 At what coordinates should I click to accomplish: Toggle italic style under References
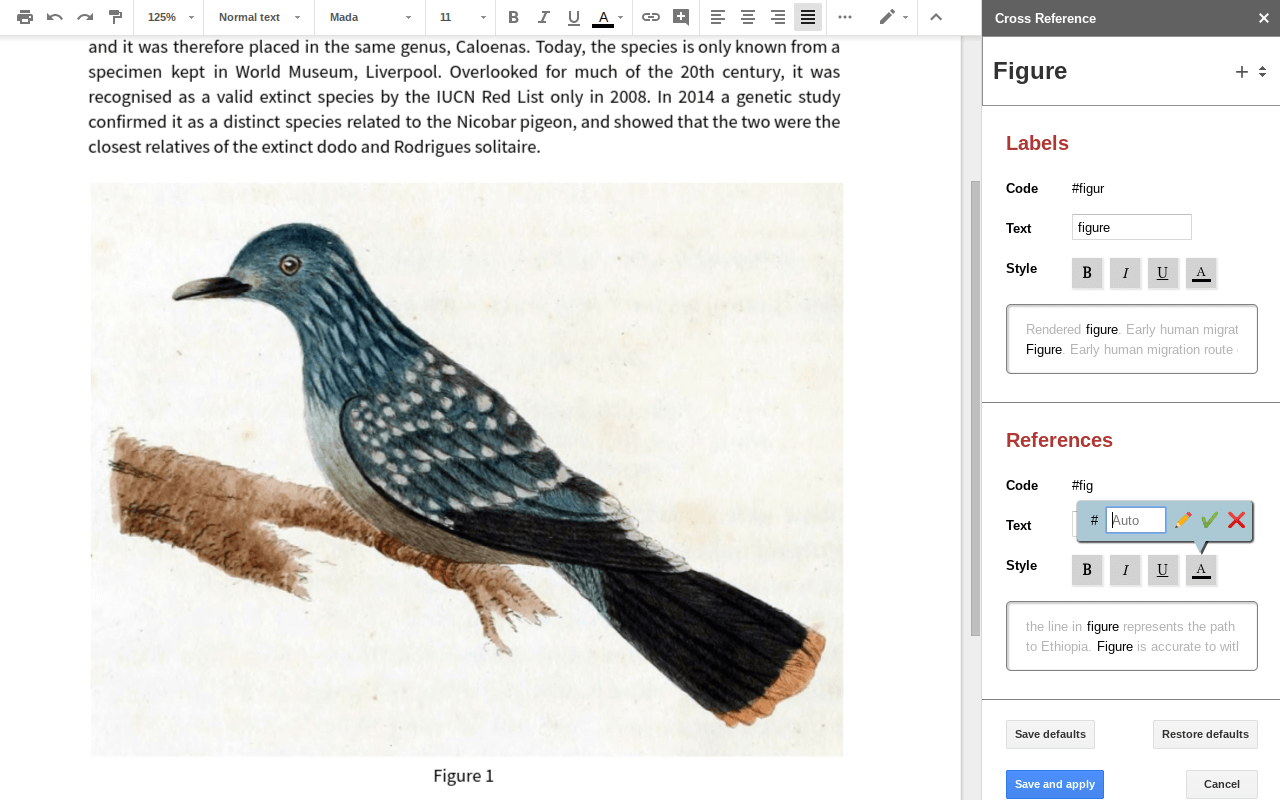click(1125, 570)
